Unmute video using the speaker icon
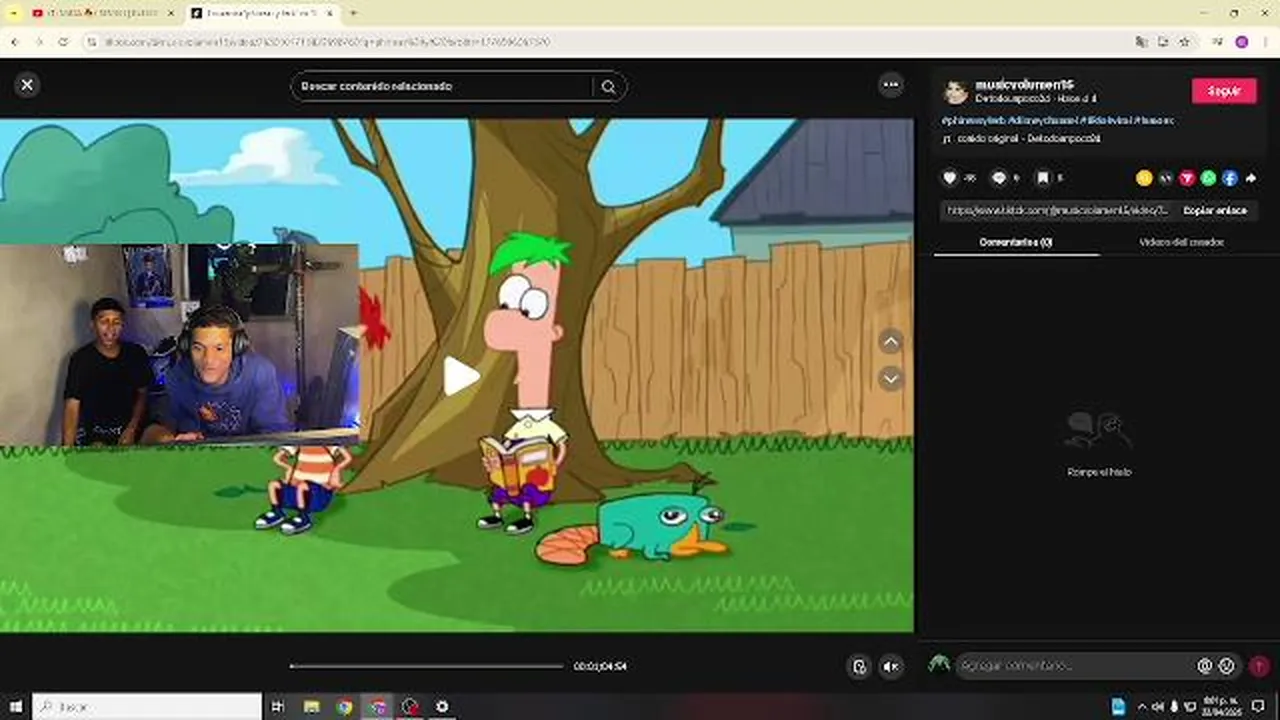Screen dimensions: 1280x720 pyautogui.click(x=891, y=667)
